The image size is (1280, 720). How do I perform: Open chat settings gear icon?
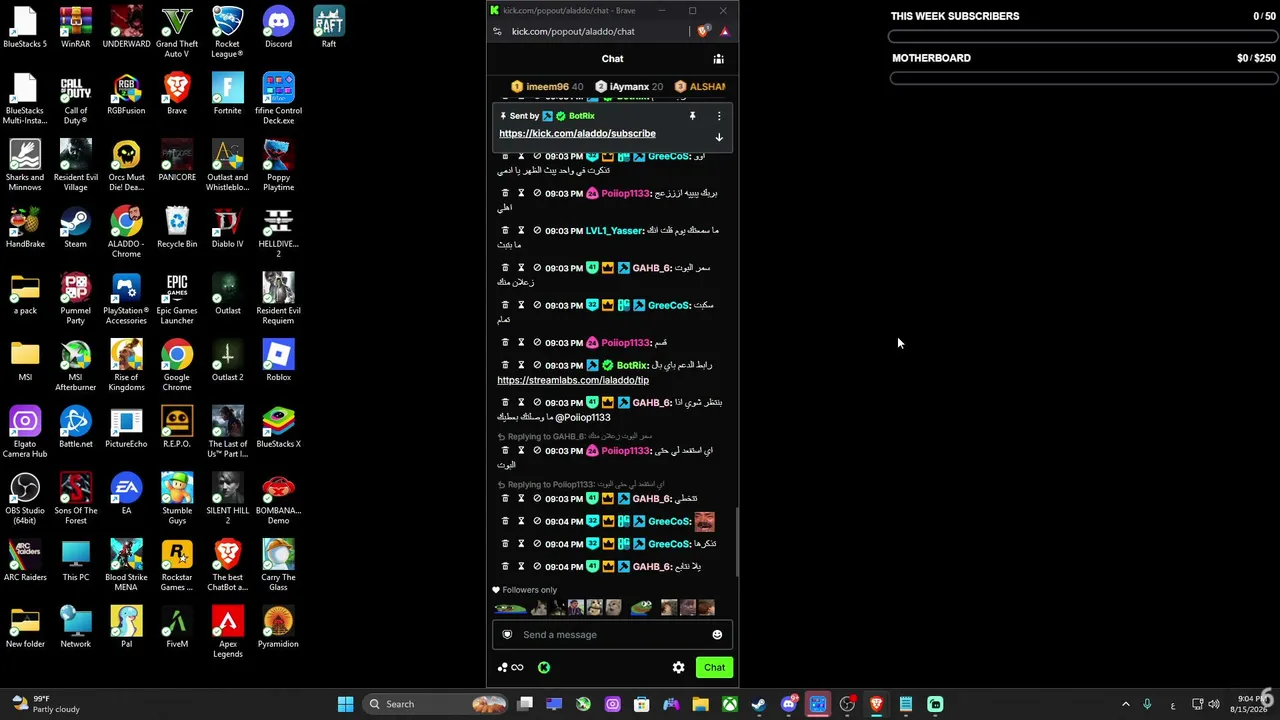(679, 667)
